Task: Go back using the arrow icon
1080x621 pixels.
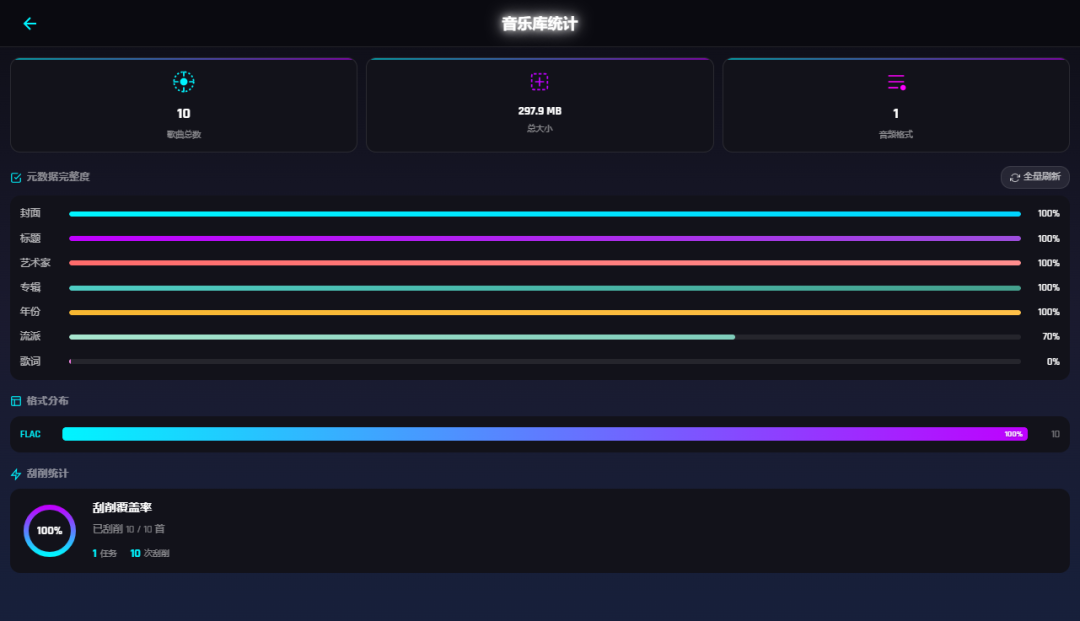Action: [x=30, y=24]
